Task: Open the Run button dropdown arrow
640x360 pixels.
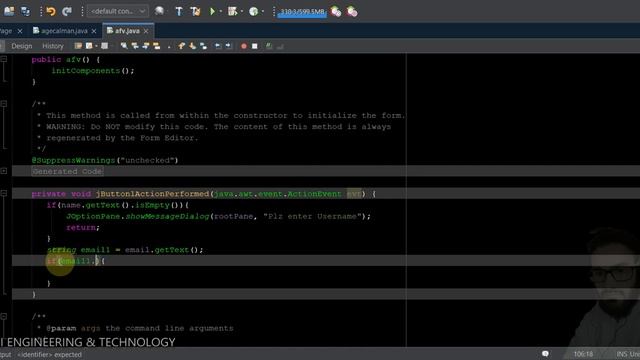Action: 221,11
